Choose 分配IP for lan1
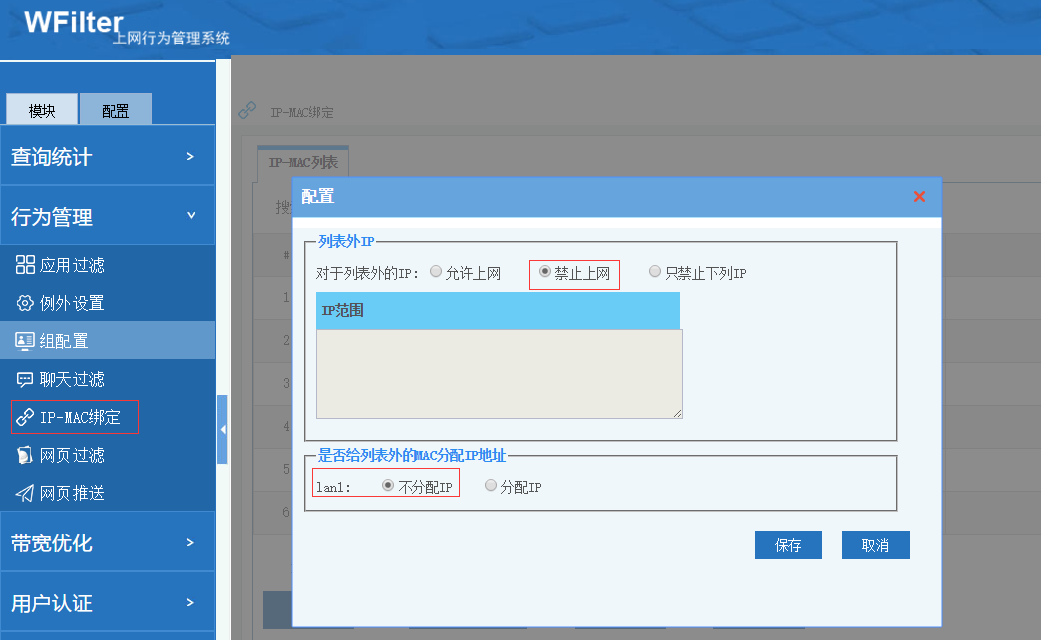Viewport: 1041px width, 640px height. point(491,486)
